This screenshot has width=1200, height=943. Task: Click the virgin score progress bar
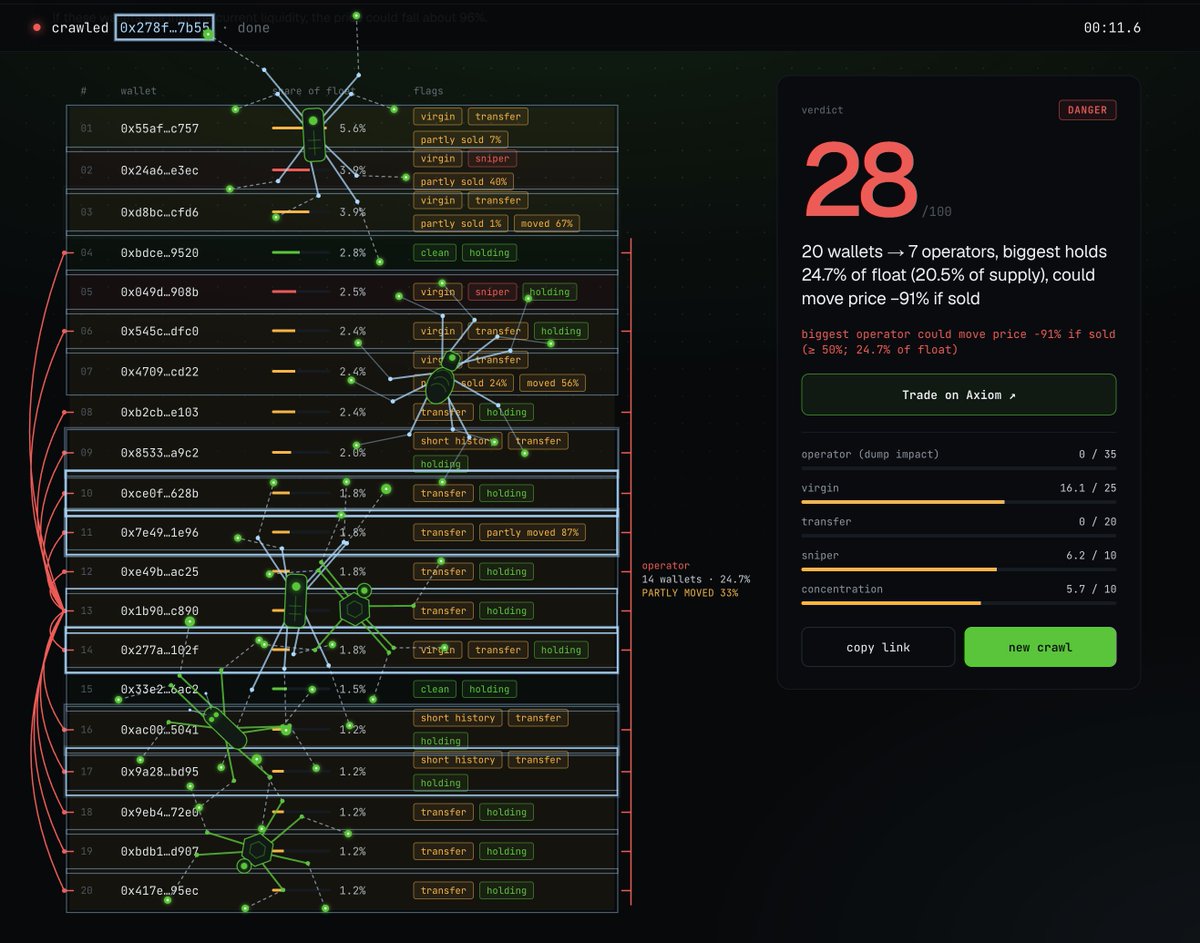pos(958,502)
